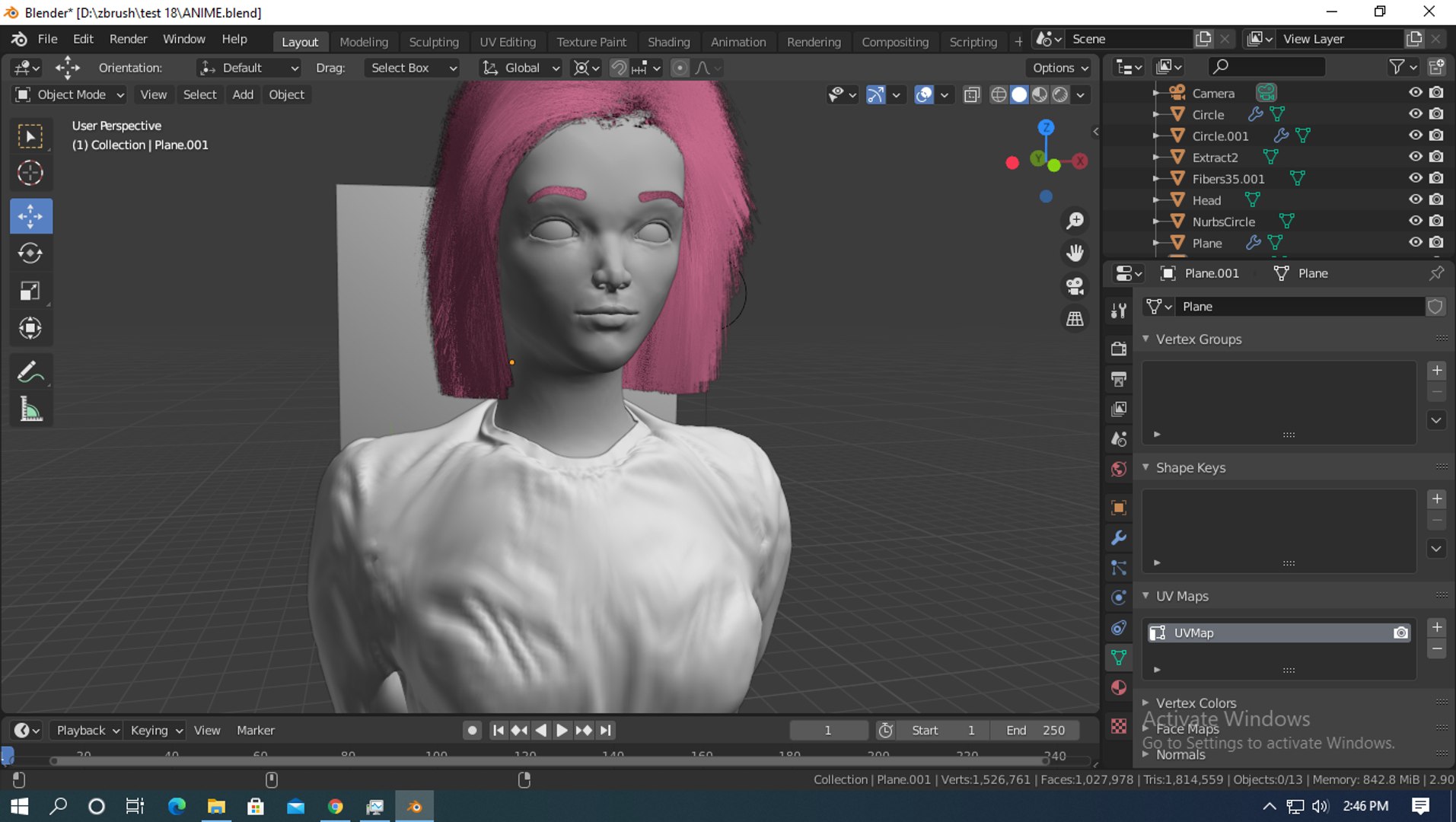1456x822 pixels.
Task: Activate the Transform tool
Action: click(x=30, y=328)
